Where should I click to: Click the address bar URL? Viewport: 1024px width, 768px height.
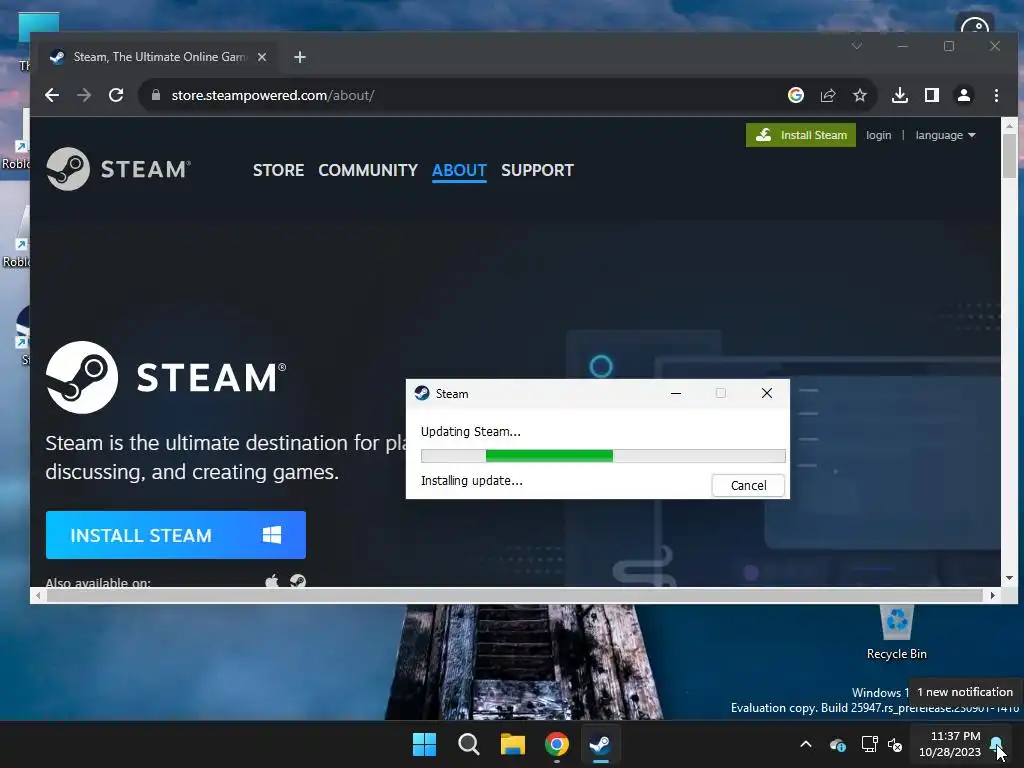click(x=273, y=95)
